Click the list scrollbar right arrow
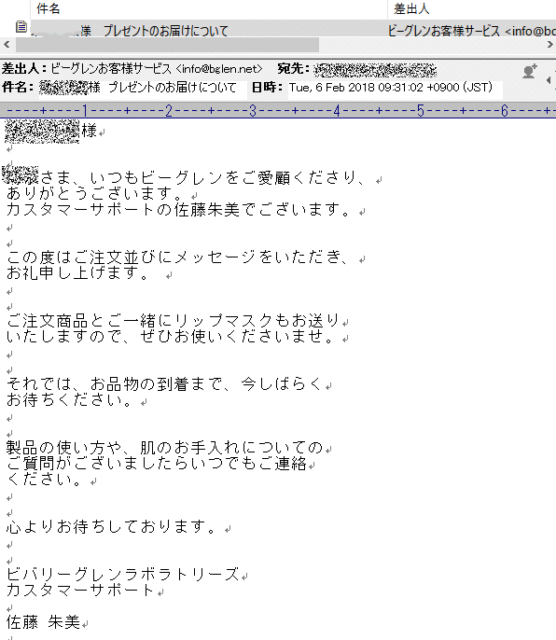 click(550, 44)
